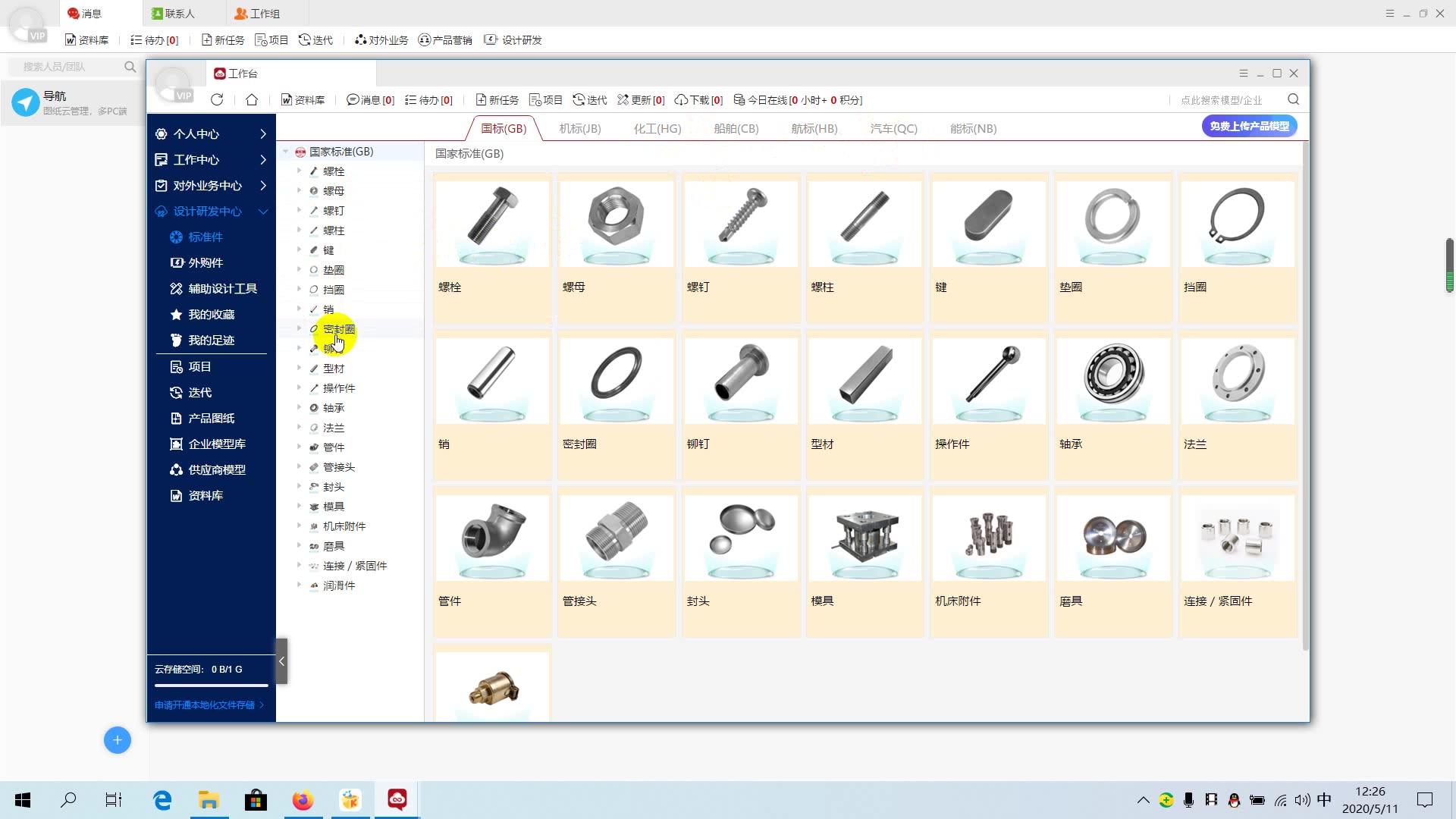Click the home icon in workbench toolbar
1456x819 pixels.
[x=252, y=99]
